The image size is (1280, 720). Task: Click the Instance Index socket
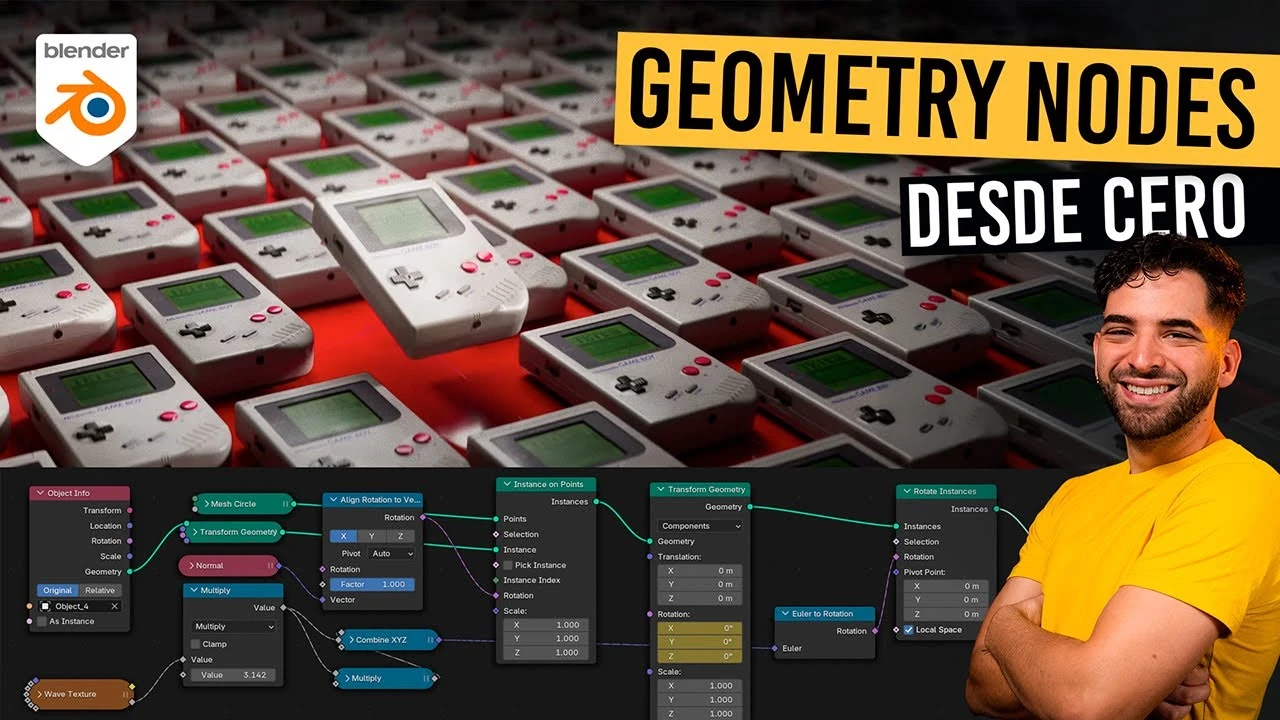click(x=497, y=580)
